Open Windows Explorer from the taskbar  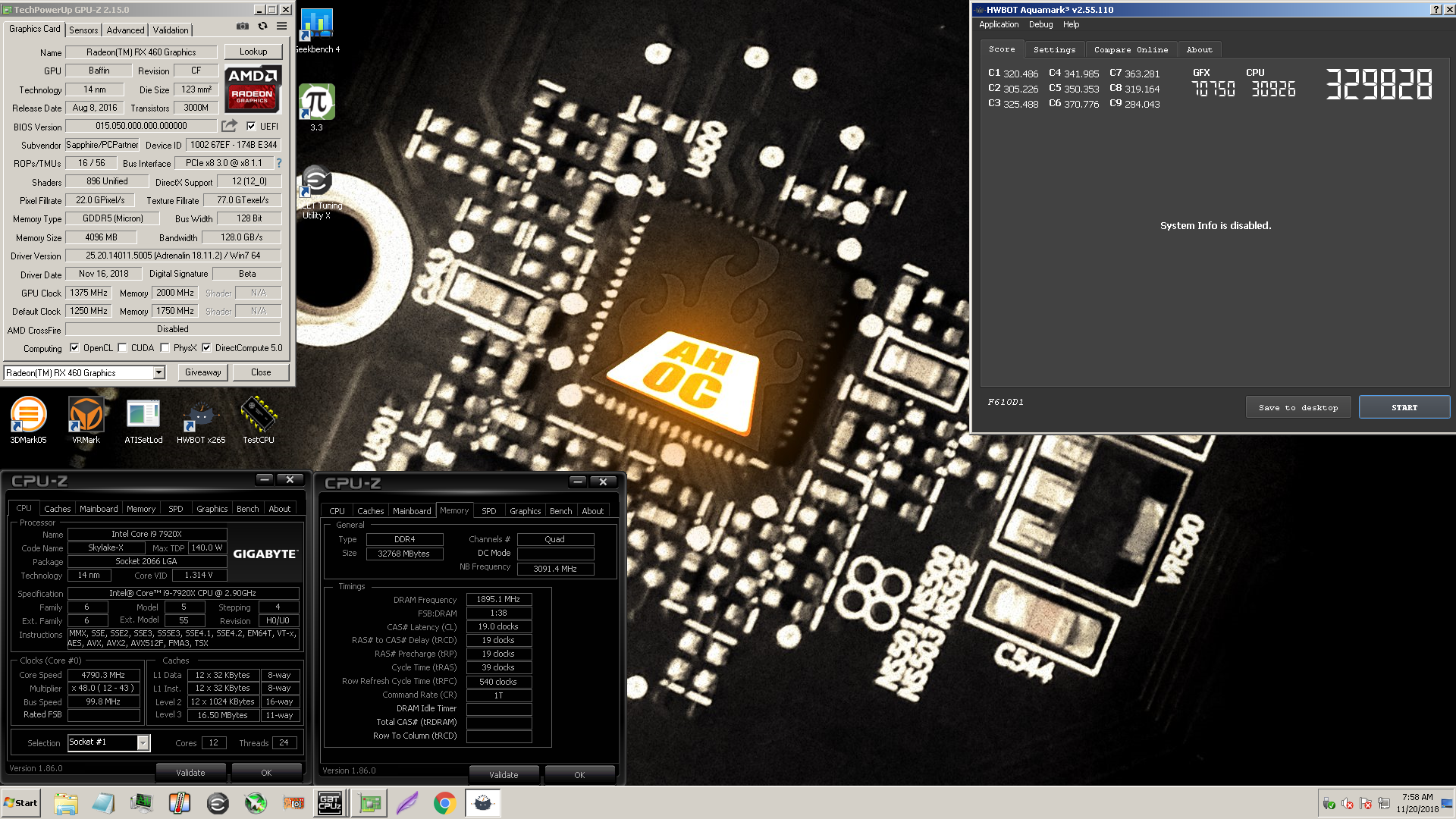(66, 803)
